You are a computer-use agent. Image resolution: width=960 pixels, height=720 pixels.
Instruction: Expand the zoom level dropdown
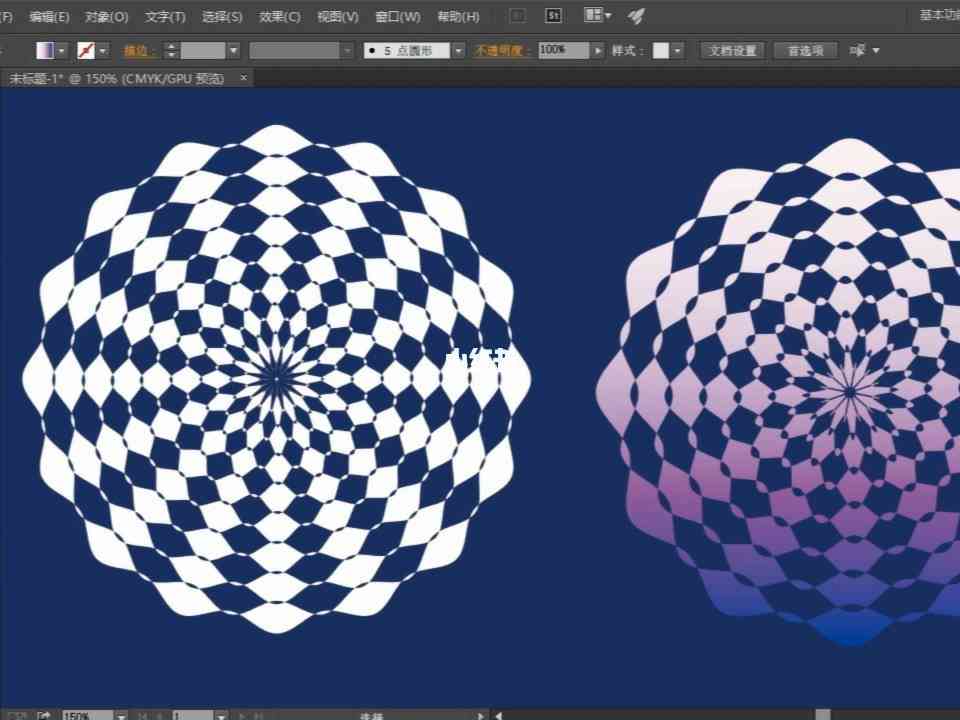click(121, 715)
